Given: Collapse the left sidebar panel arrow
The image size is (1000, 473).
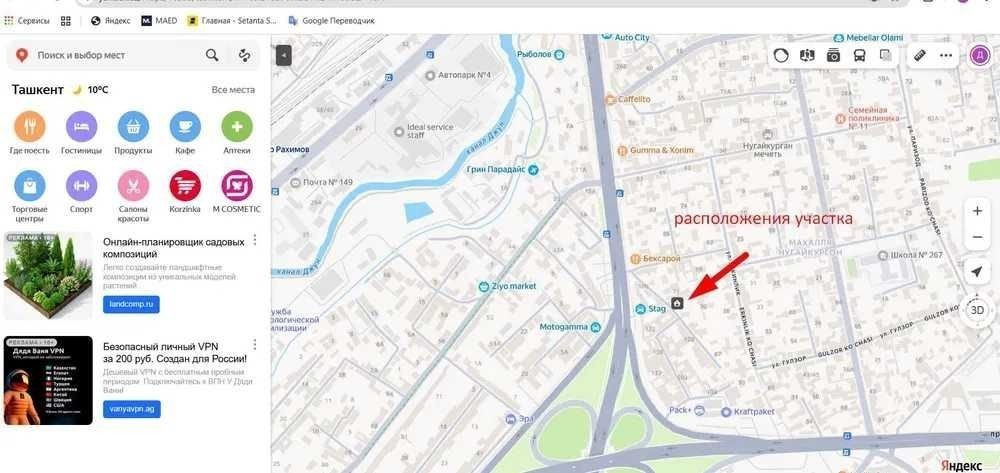Looking at the screenshot, I should tap(284, 55).
